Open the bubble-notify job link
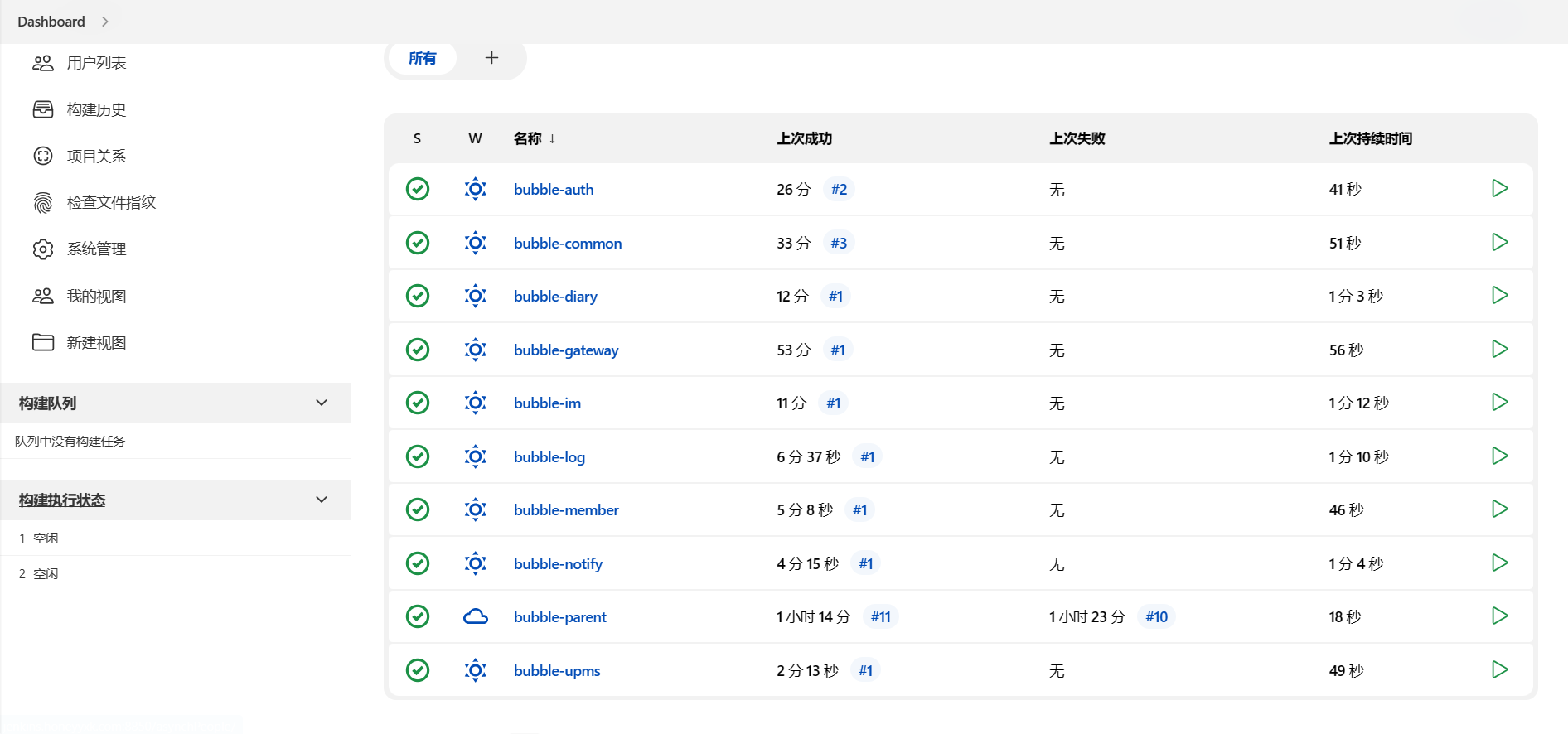Image resolution: width=1568 pixels, height=734 pixels. pyautogui.click(x=558, y=563)
